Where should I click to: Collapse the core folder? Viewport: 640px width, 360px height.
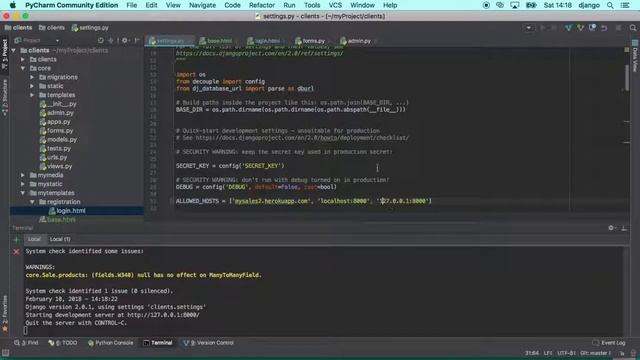pyautogui.click(x=23, y=68)
